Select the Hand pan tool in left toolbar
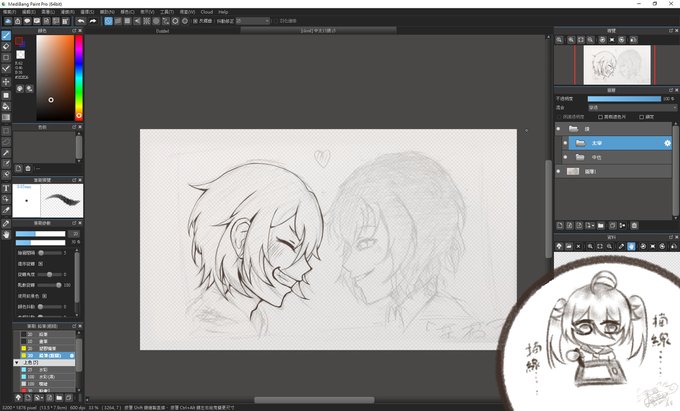This screenshot has height=411, width=680. [x=6, y=235]
